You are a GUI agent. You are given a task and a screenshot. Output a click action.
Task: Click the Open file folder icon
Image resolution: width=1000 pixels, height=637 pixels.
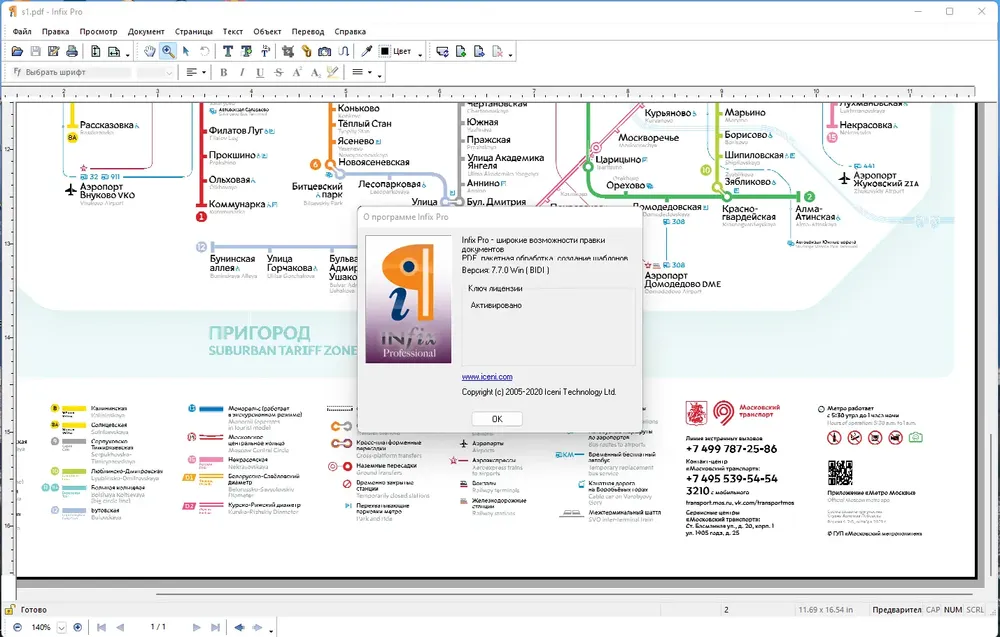(17, 52)
